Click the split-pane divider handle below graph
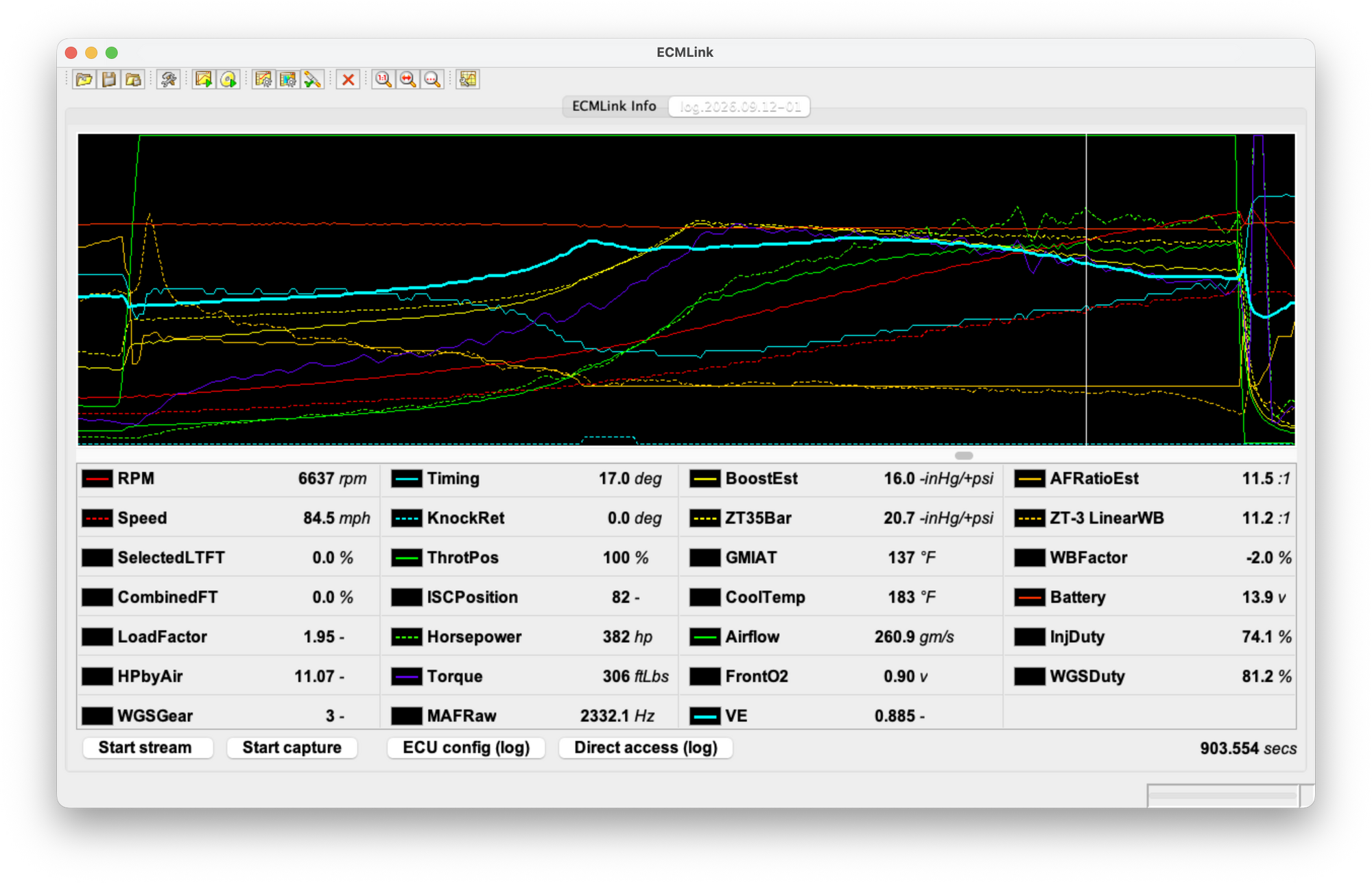The image size is (1372, 883). point(964,456)
